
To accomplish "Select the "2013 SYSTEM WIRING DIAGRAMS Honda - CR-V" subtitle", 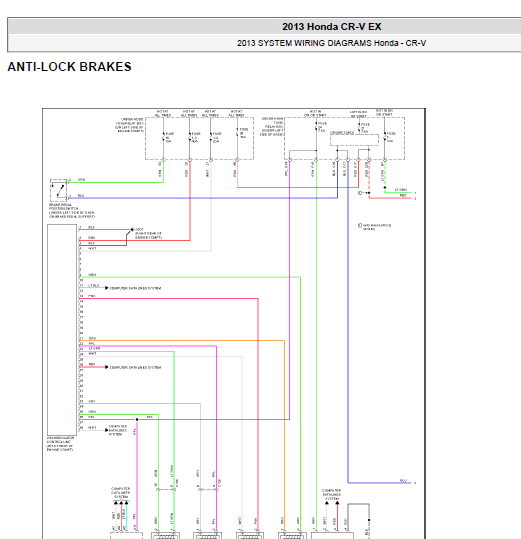I will pyautogui.click(x=331, y=43).
